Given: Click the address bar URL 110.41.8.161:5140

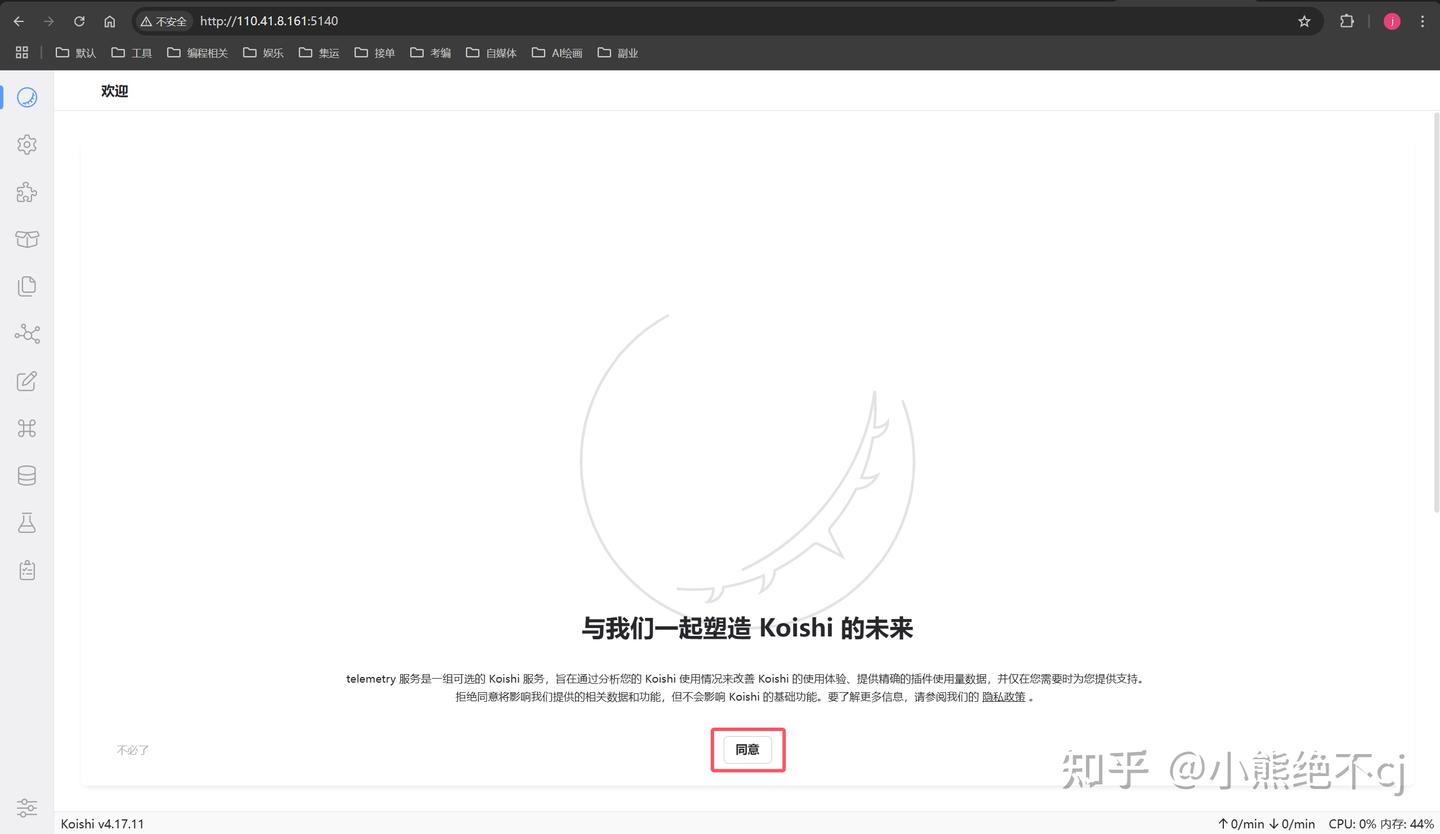Looking at the screenshot, I should [x=269, y=21].
